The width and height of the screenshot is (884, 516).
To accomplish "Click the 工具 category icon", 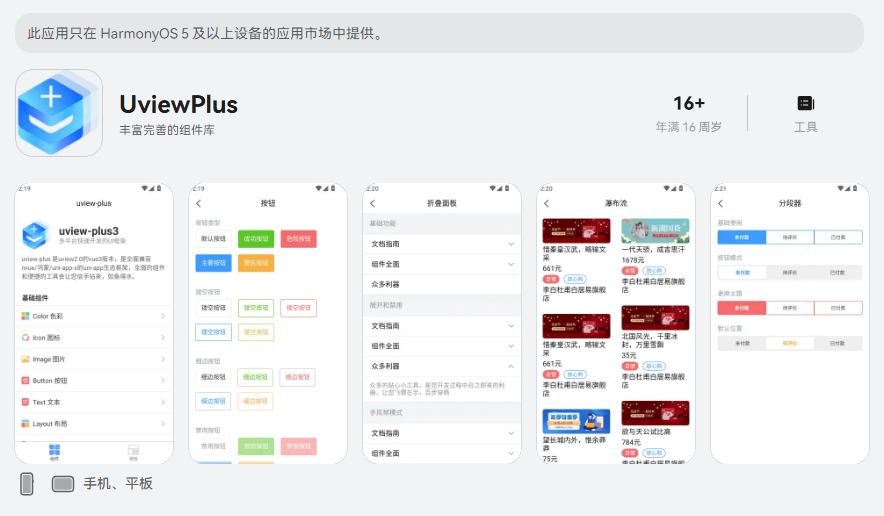I will click(x=805, y=103).
